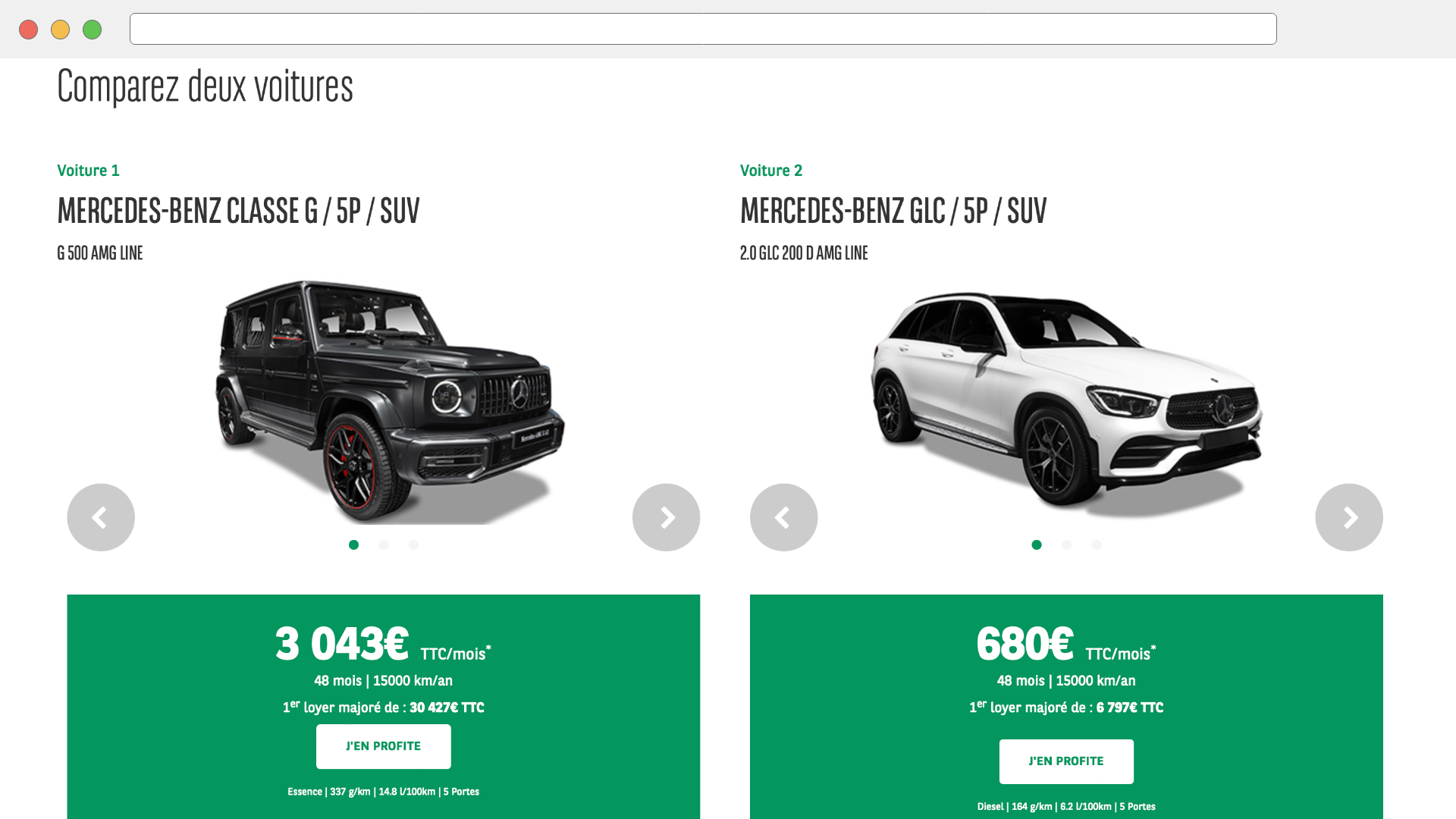Open Mercedes-Benz GLC title
This screenshot has height=819, width=1456.
[893, 211]
